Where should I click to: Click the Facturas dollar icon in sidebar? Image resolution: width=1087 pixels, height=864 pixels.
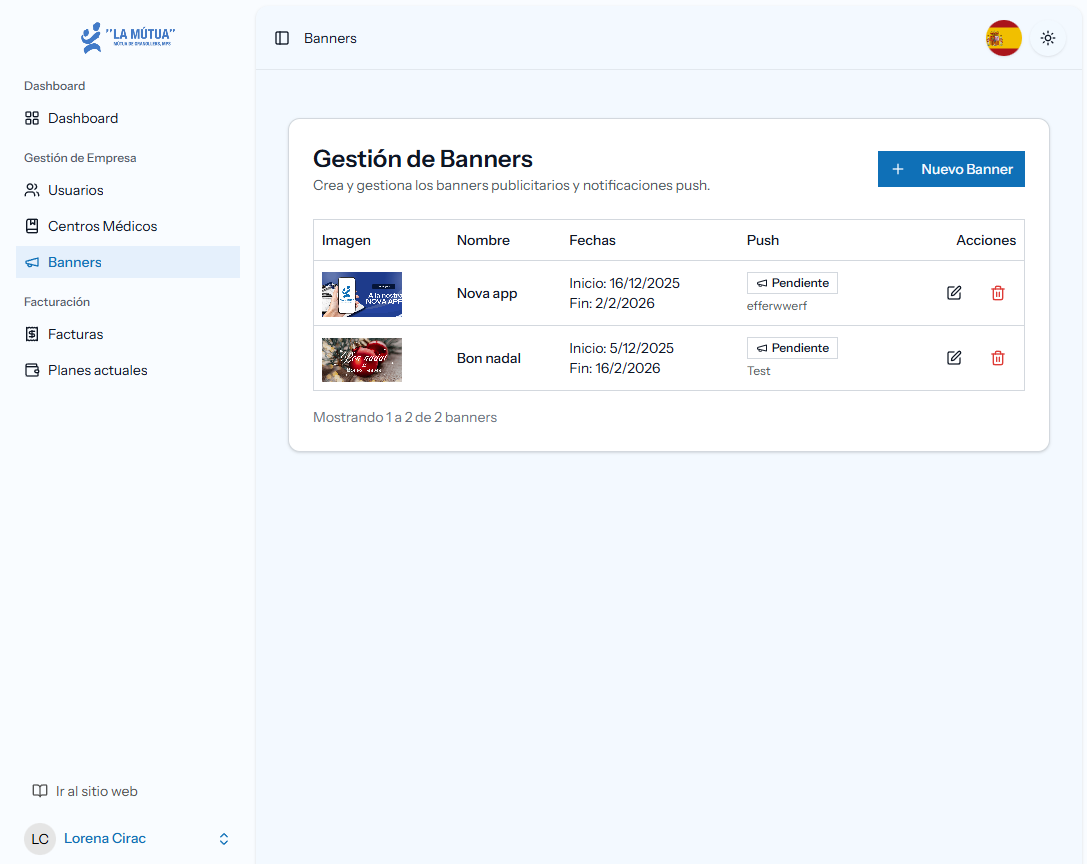pyautogui.click(x=32, y=334)
